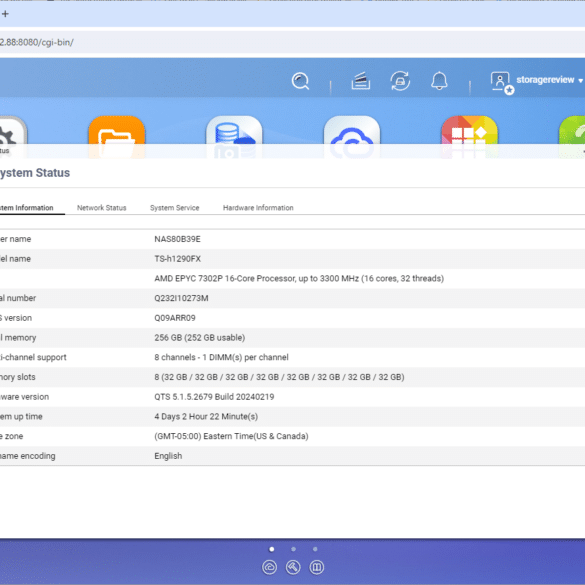Switch to the Network Status tab
This screenshot has height=585, width=585.
[101, 208]
